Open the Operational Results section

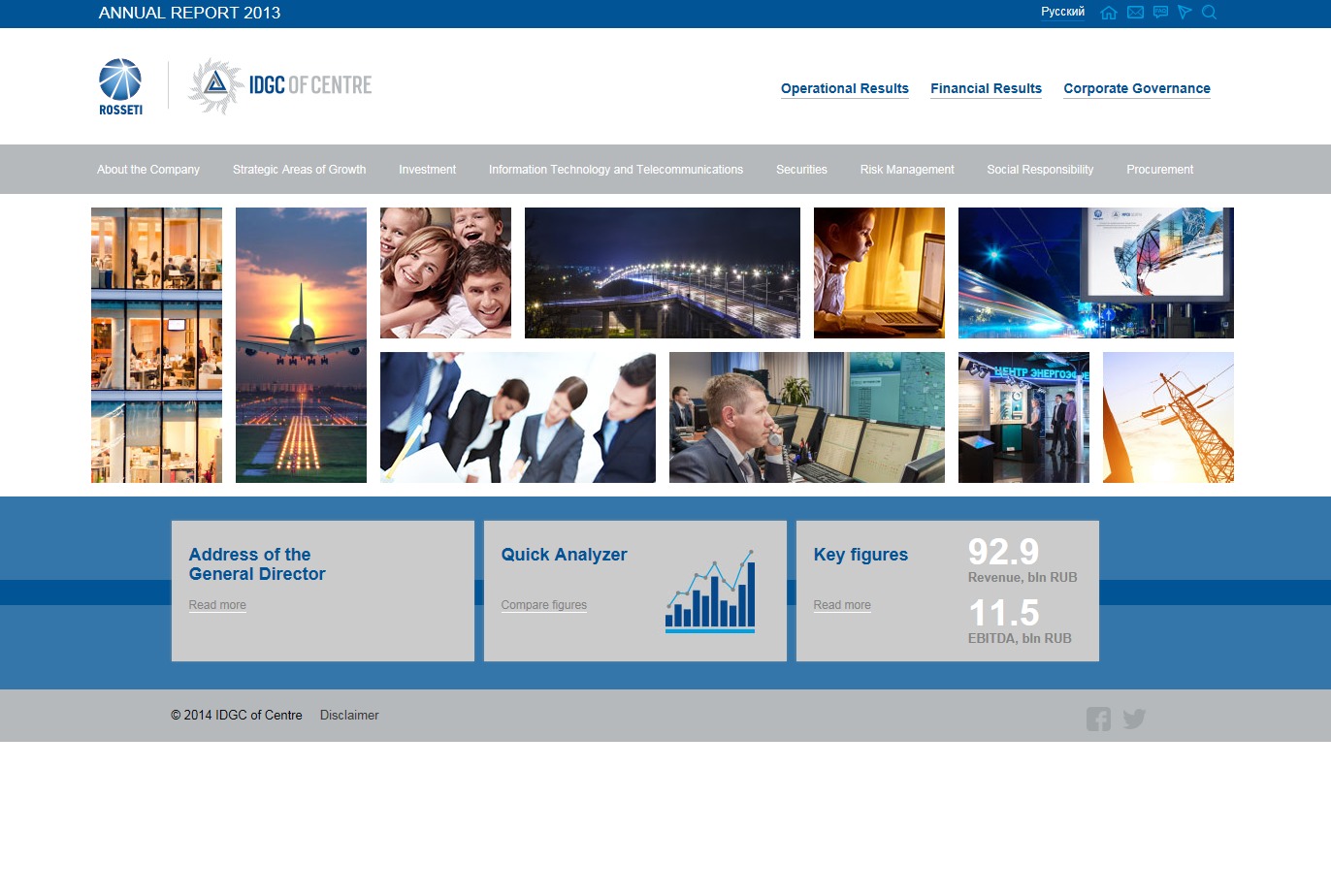[844, 88]
